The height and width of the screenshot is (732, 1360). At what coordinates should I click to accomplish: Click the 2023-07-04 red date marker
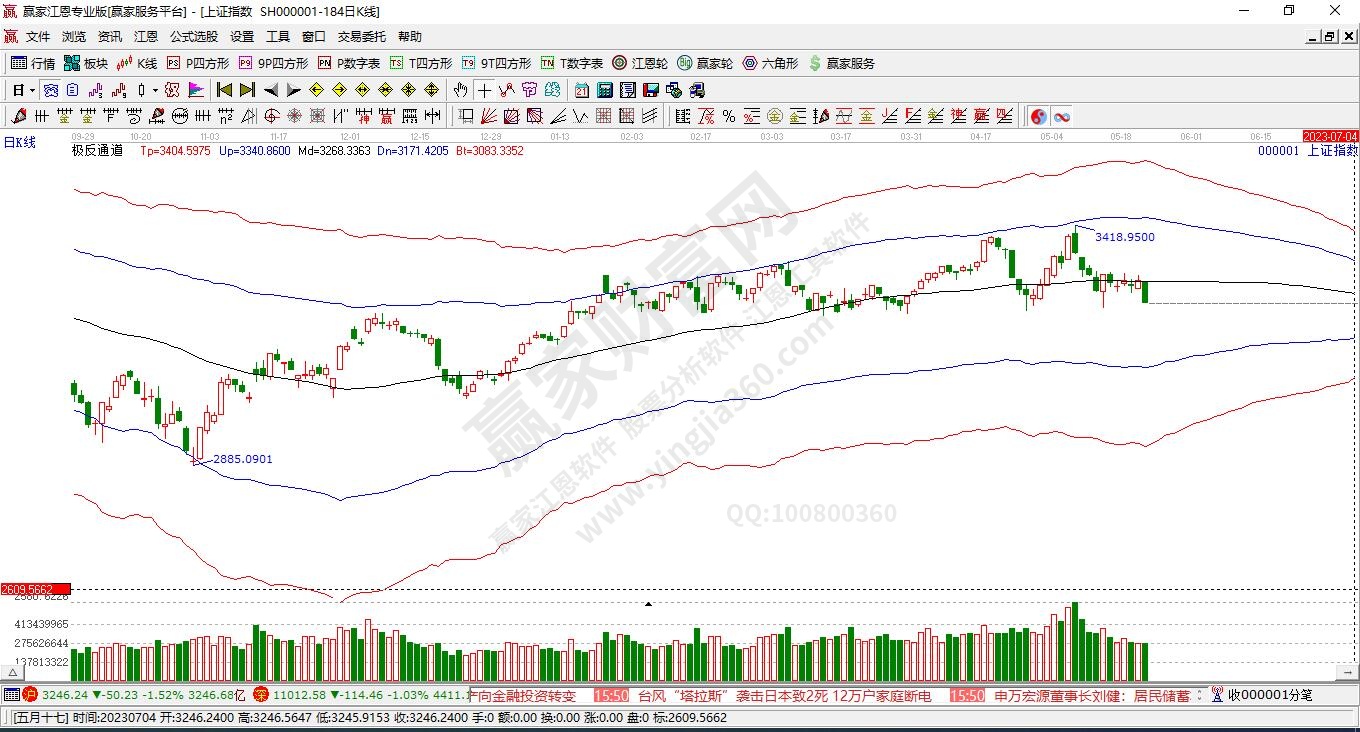(x=1330, y=136)
